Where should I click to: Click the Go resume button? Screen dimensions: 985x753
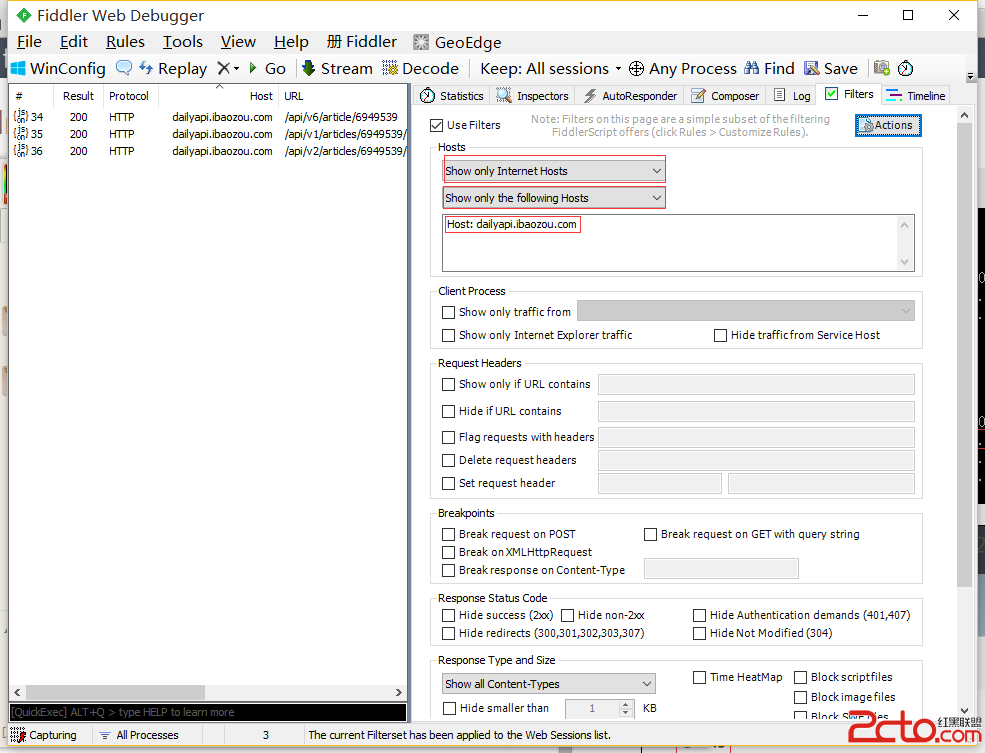(268, 68)
